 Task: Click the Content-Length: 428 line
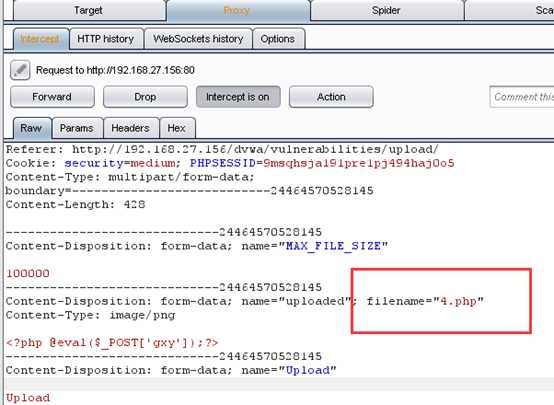[75, 205]
